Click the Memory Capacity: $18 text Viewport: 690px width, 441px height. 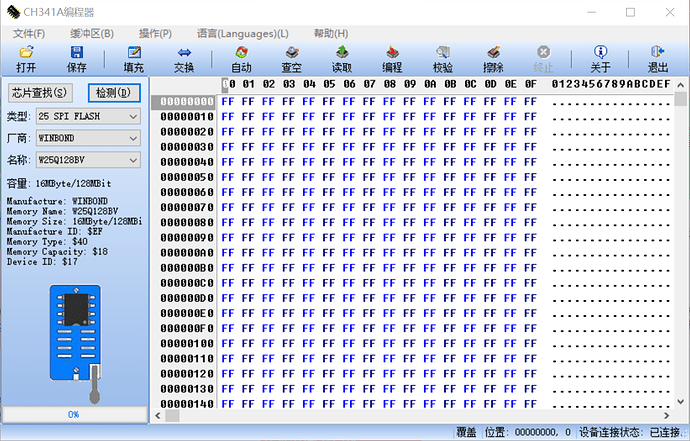57,252
